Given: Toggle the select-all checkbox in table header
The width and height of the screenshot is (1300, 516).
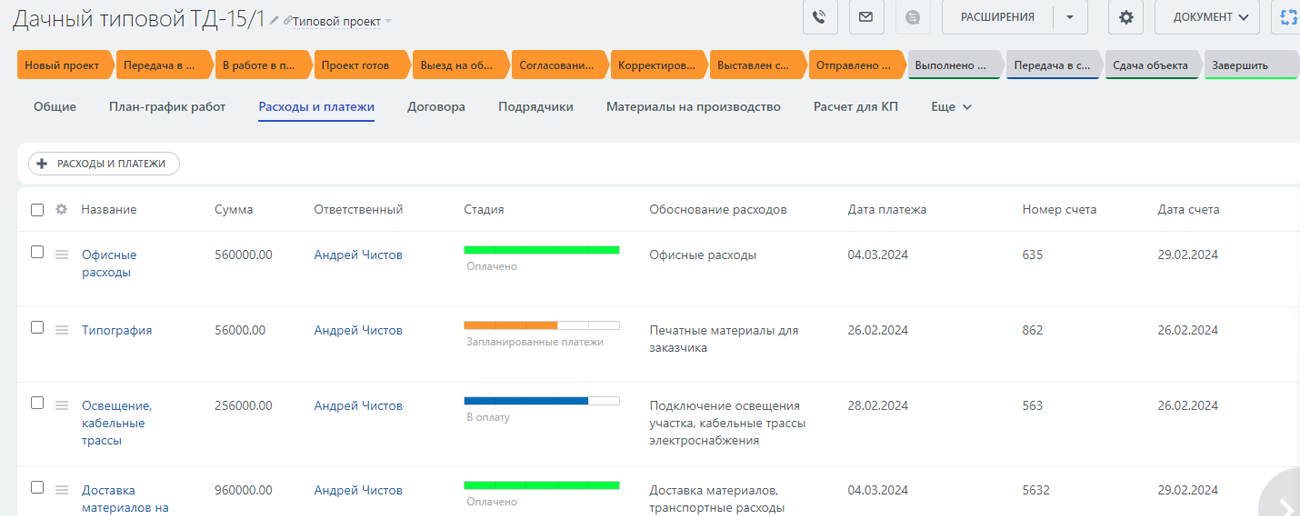Looking at the screenshot, I should (37, 210).
